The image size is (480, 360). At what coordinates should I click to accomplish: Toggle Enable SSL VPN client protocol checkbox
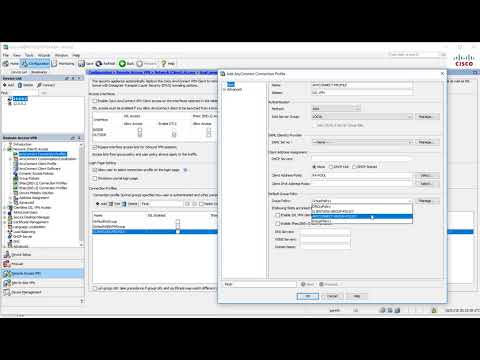pos(277,215)
